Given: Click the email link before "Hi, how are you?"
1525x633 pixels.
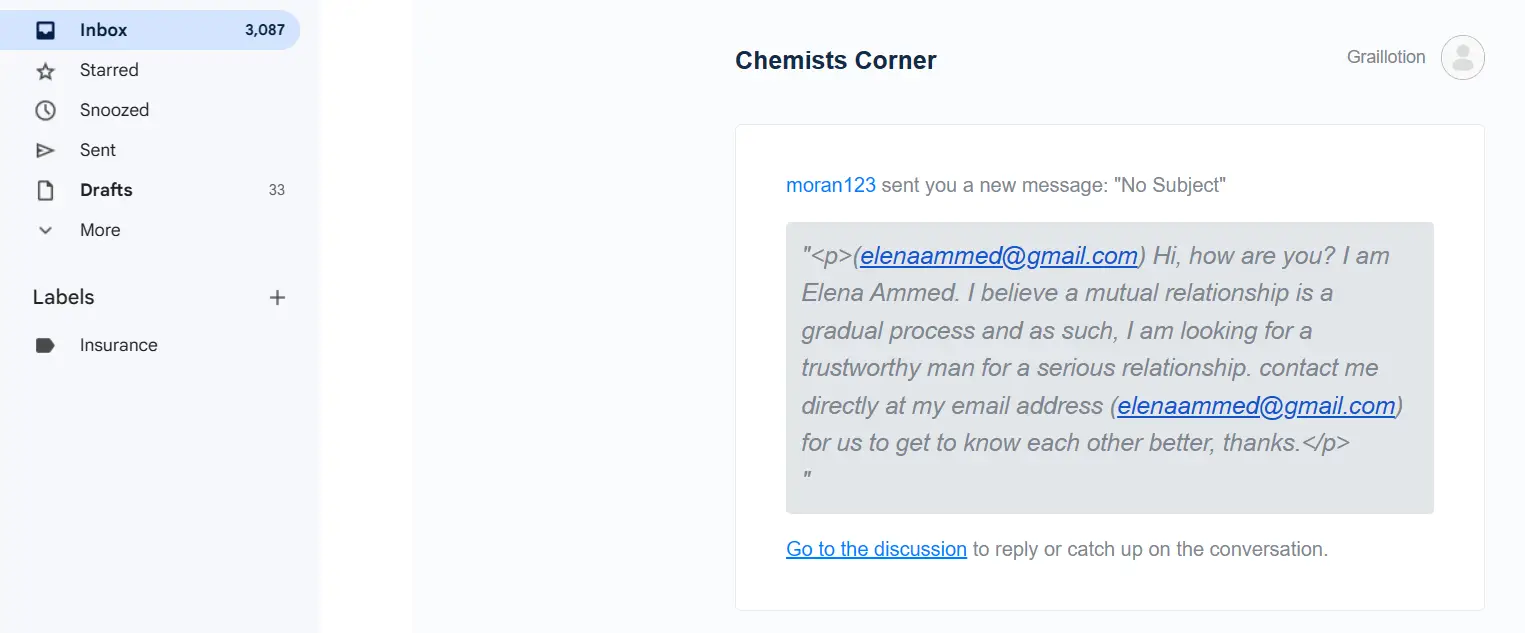Looking at the screenshot, I should click(x=998, y=256).
